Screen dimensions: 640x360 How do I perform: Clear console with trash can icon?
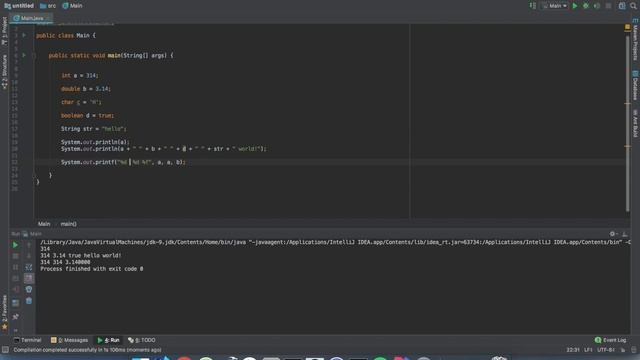[x=29, y=301]
